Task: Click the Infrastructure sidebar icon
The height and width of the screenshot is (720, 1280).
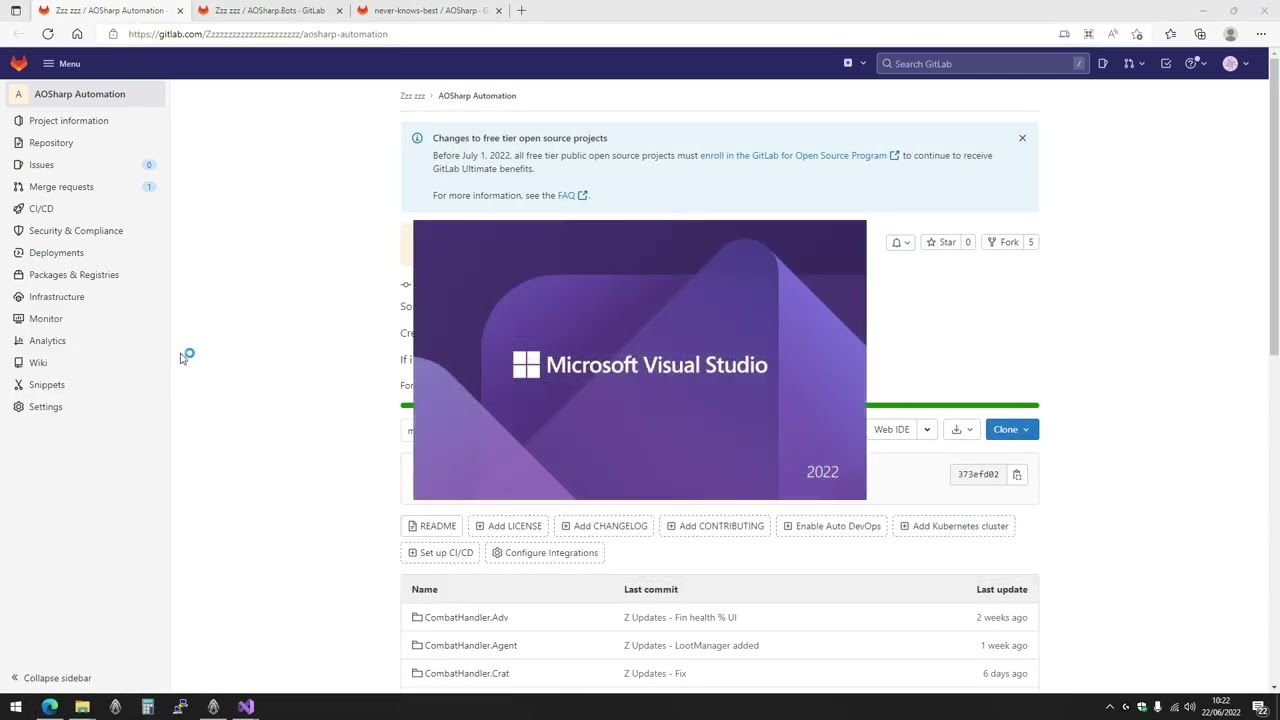Action: (19, 297)
